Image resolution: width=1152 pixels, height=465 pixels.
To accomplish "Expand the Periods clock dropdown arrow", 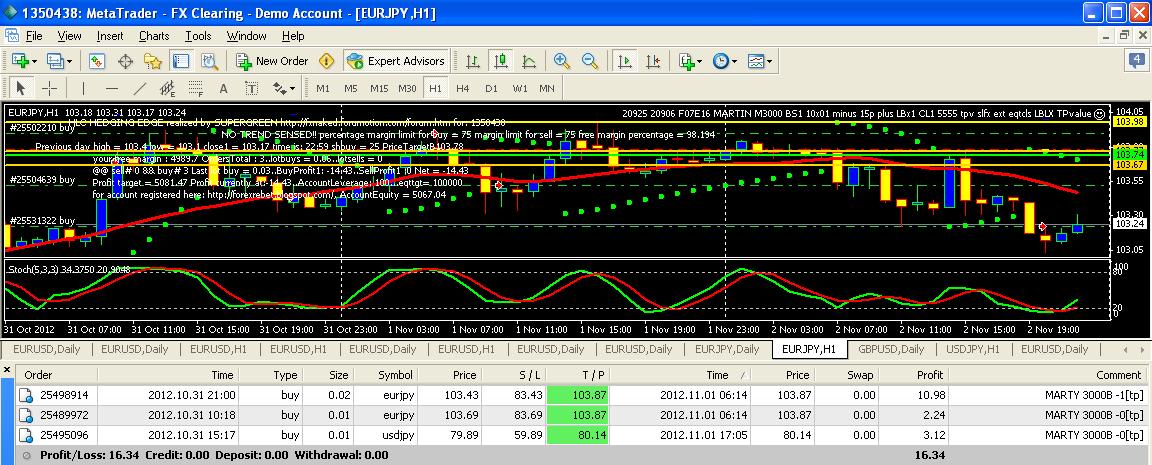I will [x=734, y=62].
